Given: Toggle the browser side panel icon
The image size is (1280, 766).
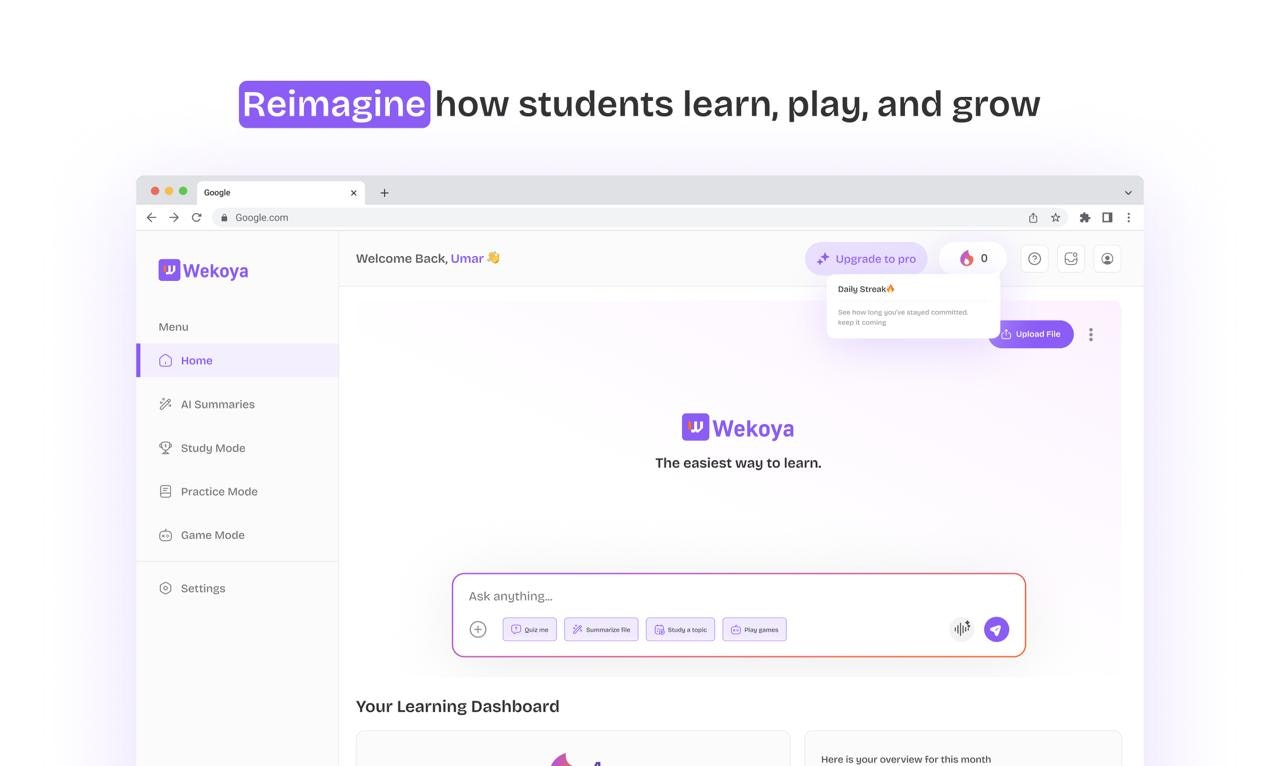Looking at the screenshot, I should 1107,218.
